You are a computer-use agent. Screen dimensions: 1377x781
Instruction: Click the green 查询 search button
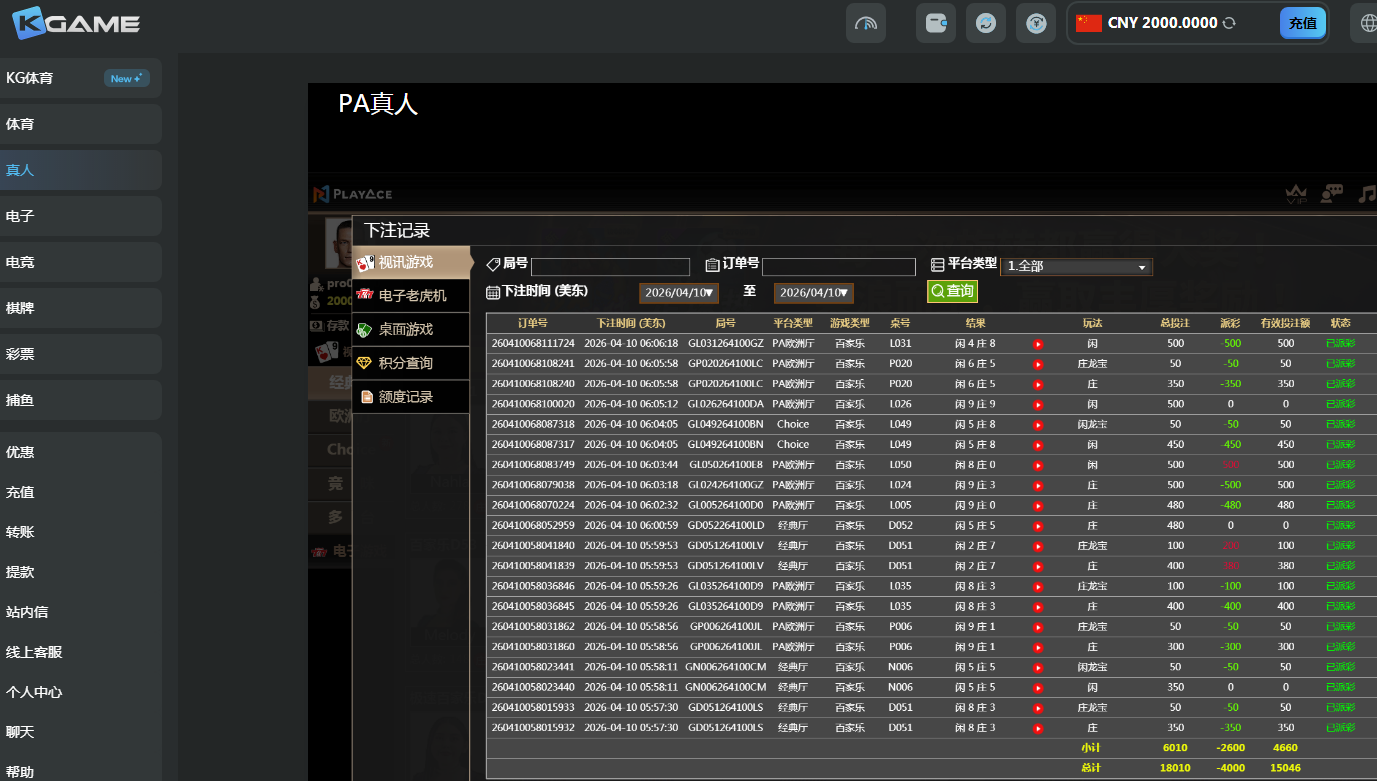952,291
